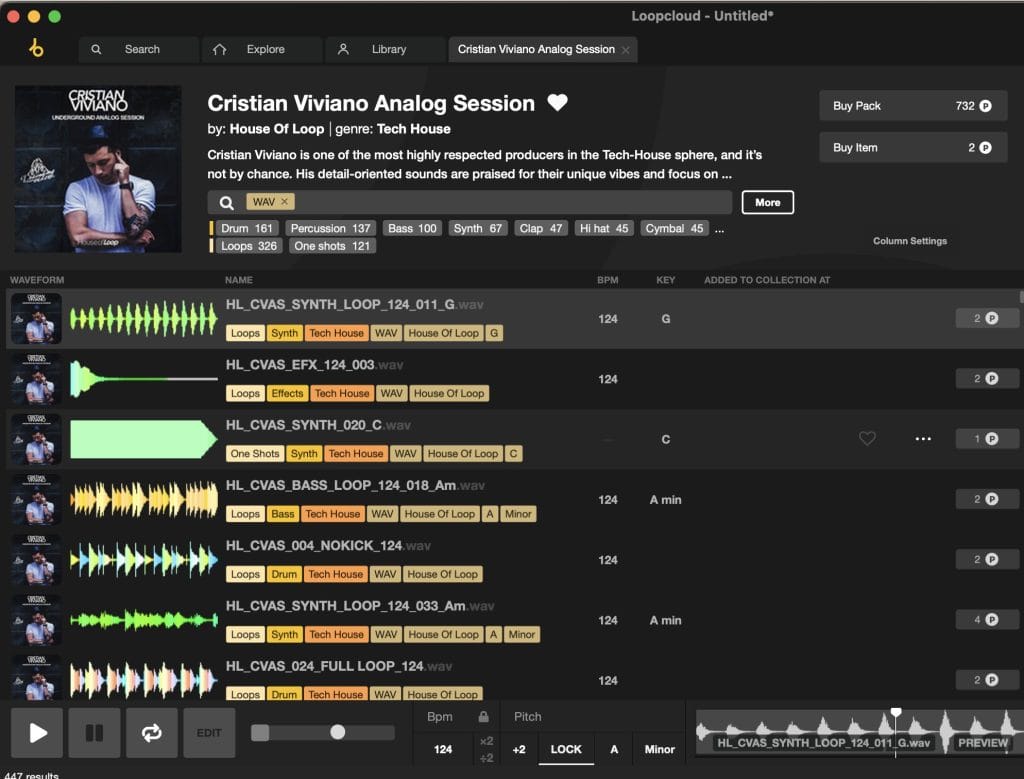Screen dimensions: 1024x779
Task: Remove the WAV filter tag
Action: [x=284, y=202]
